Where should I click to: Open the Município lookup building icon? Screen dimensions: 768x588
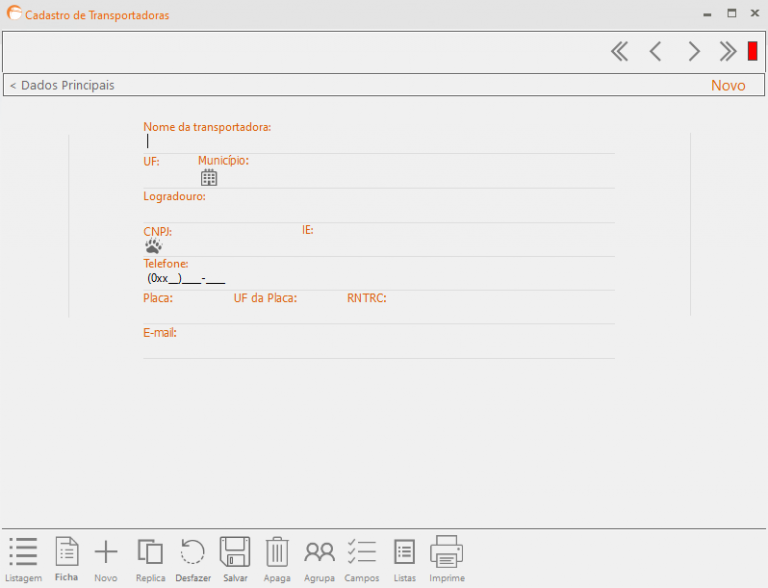click(209, 178)
